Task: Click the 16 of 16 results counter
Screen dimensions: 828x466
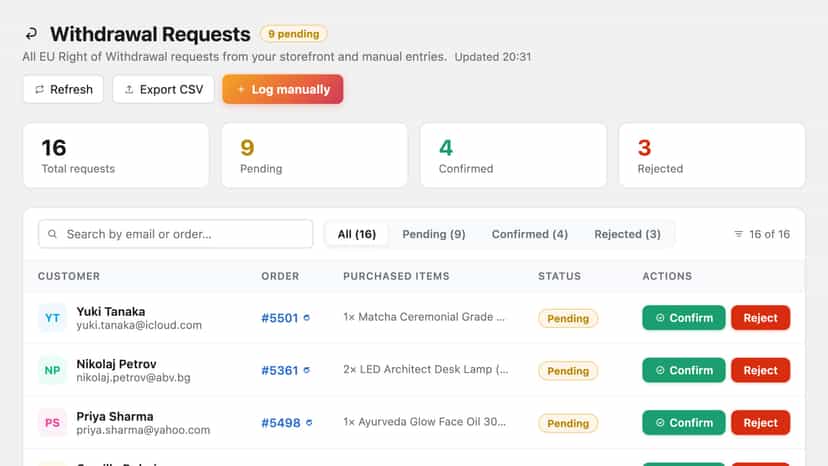Action: pyautogui.click(x=769, y=234)
